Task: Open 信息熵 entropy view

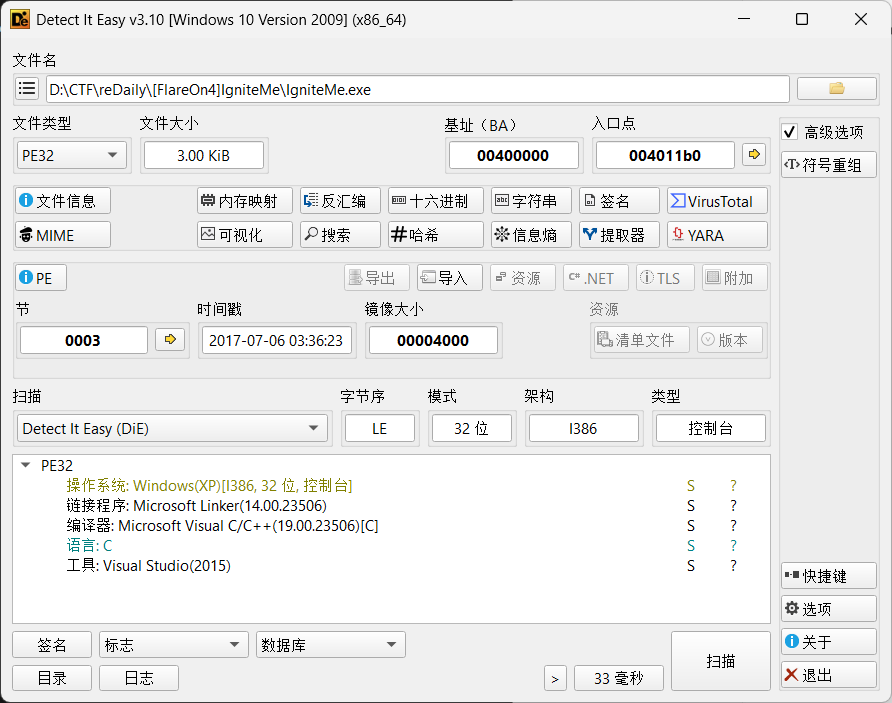Action: click(x=531, y=235)
